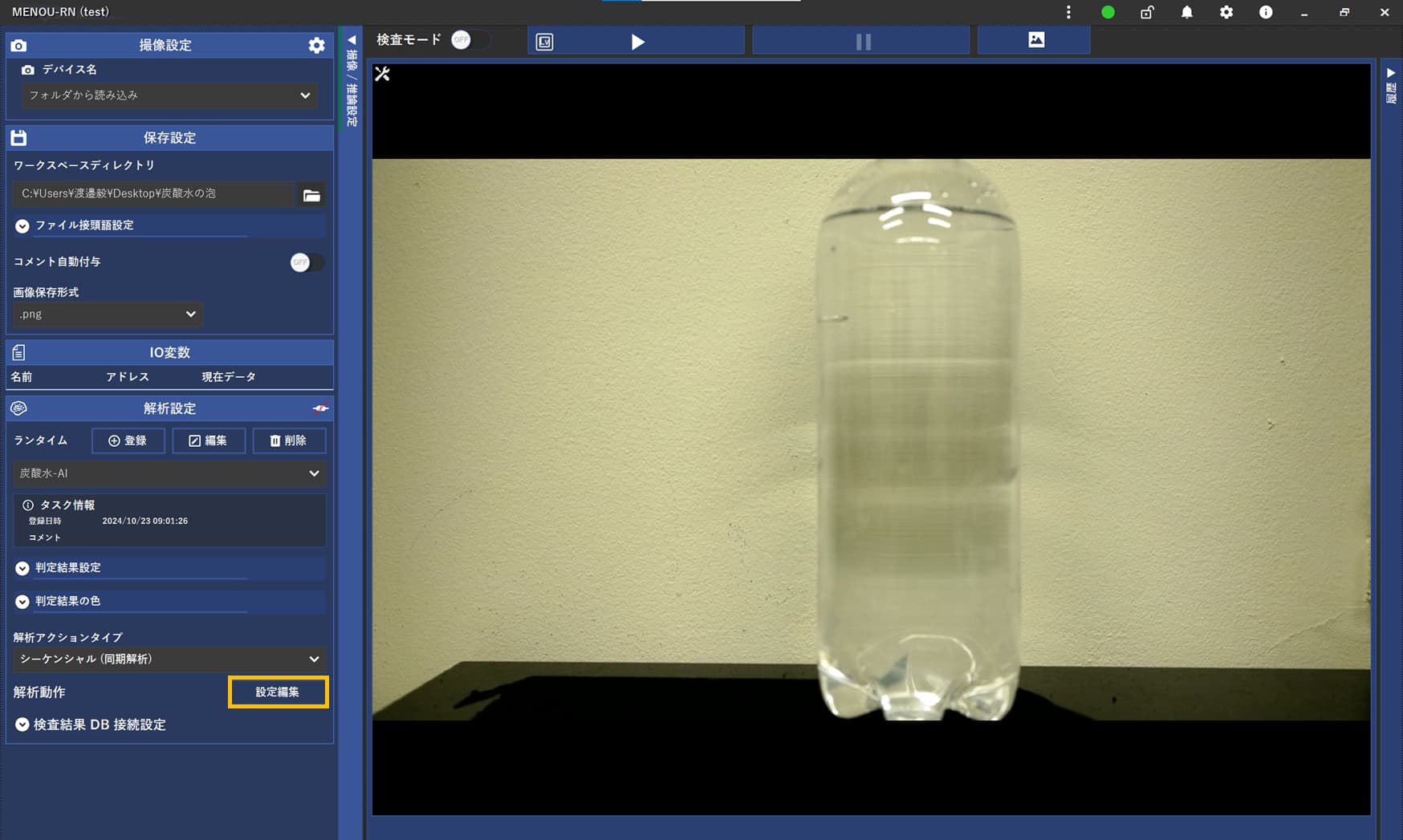Click the 撮像/推論設定 vertical tab label

(352, 88)
